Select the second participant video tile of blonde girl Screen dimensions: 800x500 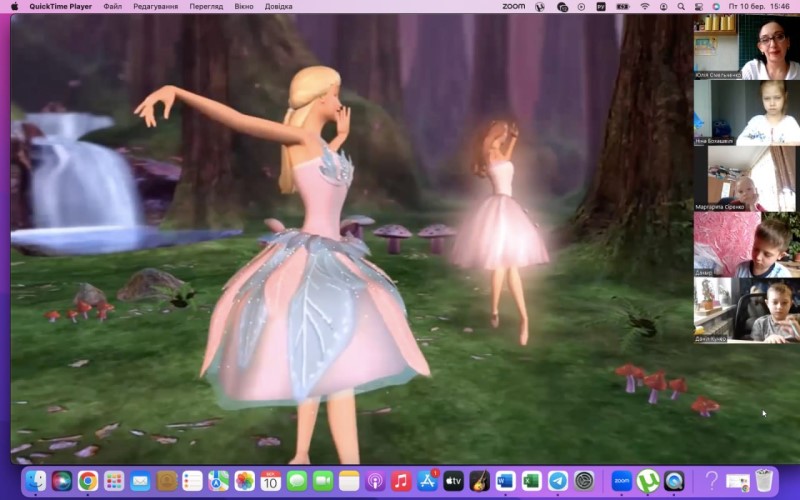746,113
